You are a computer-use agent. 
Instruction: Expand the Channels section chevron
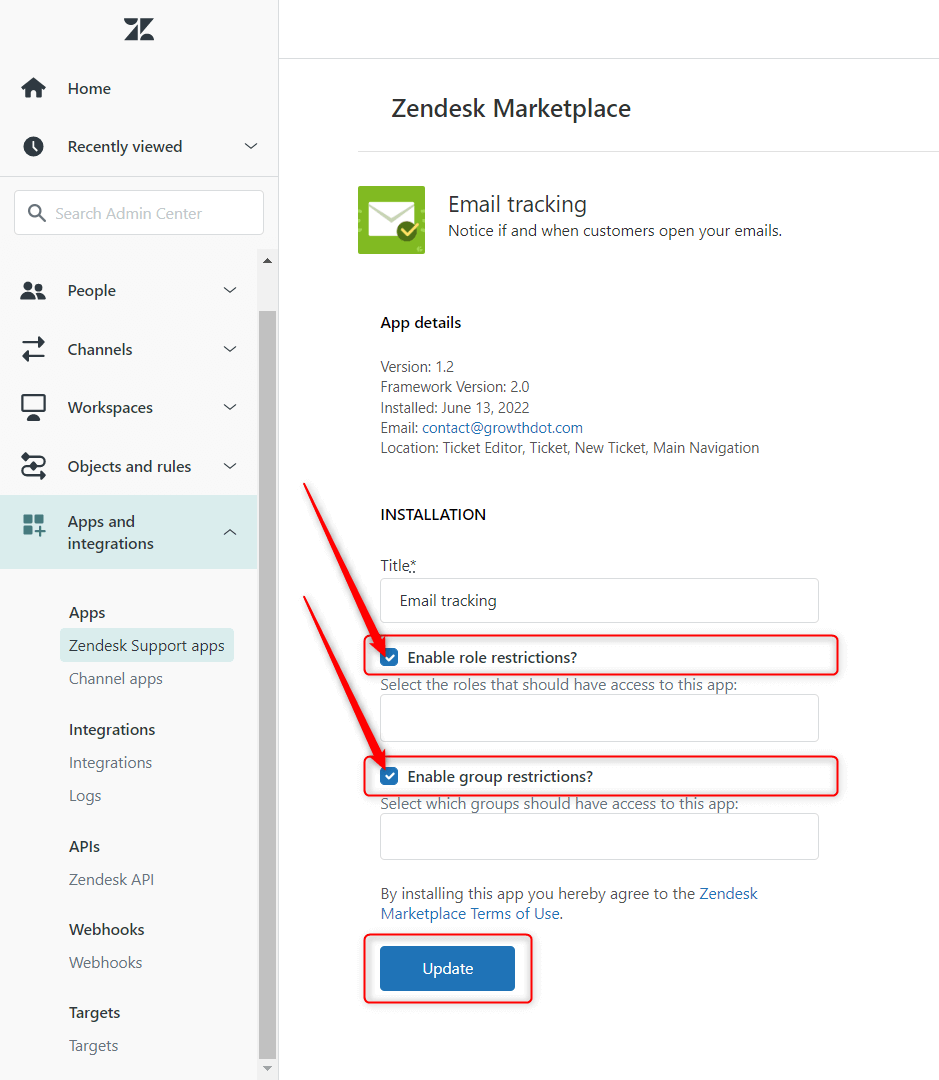[x=230, y=349]
